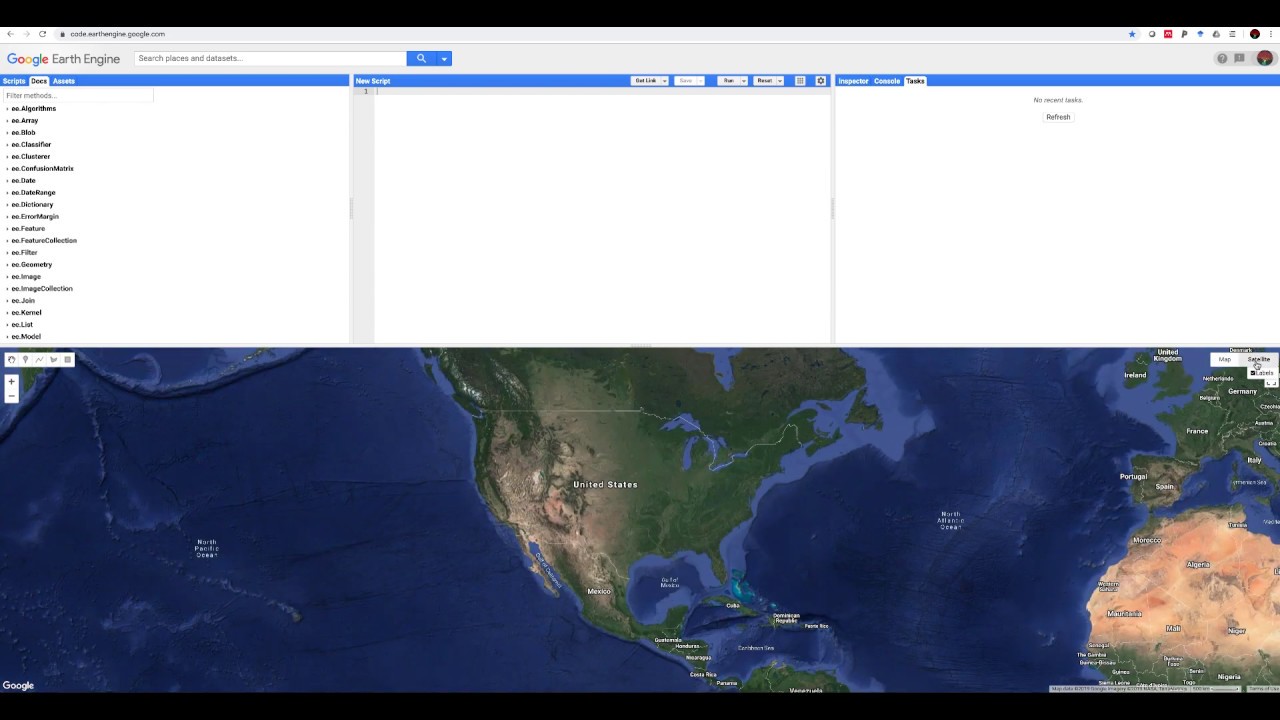Select the draw line tool
This screenshot has height=720, width=1280.
[39, 360]
